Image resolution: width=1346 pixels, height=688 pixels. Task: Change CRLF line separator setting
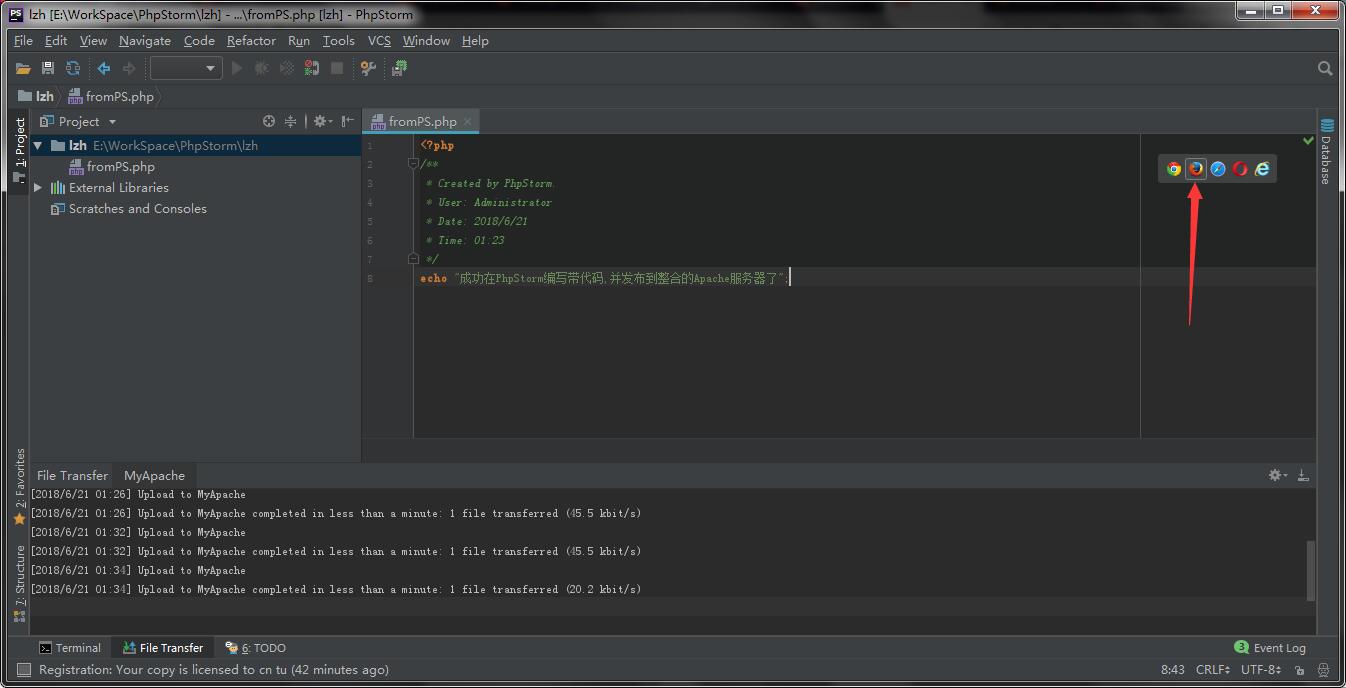[x=1213, y=669]
